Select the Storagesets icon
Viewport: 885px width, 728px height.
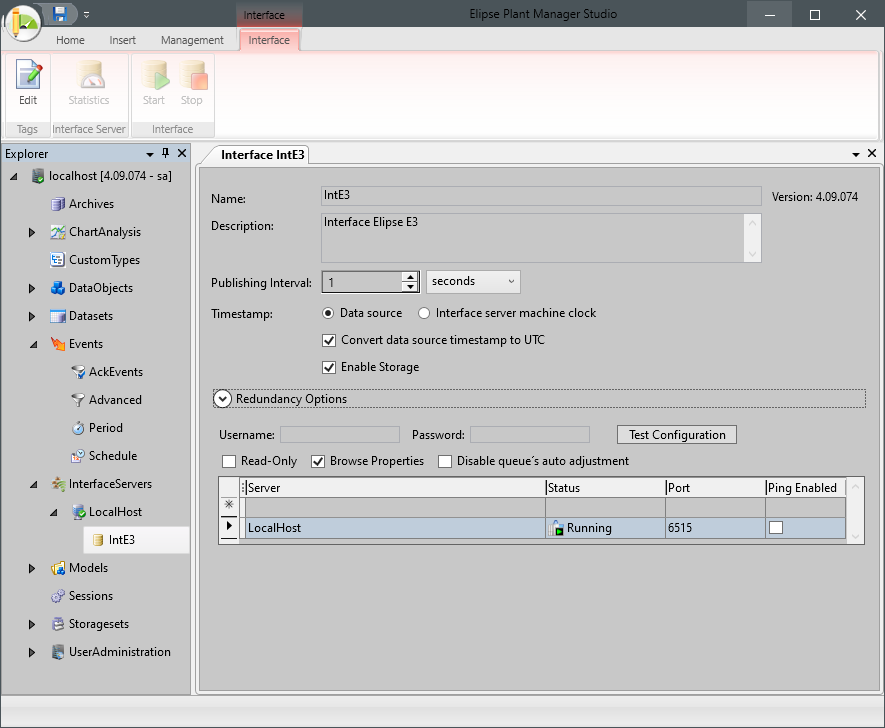(58, 624)
